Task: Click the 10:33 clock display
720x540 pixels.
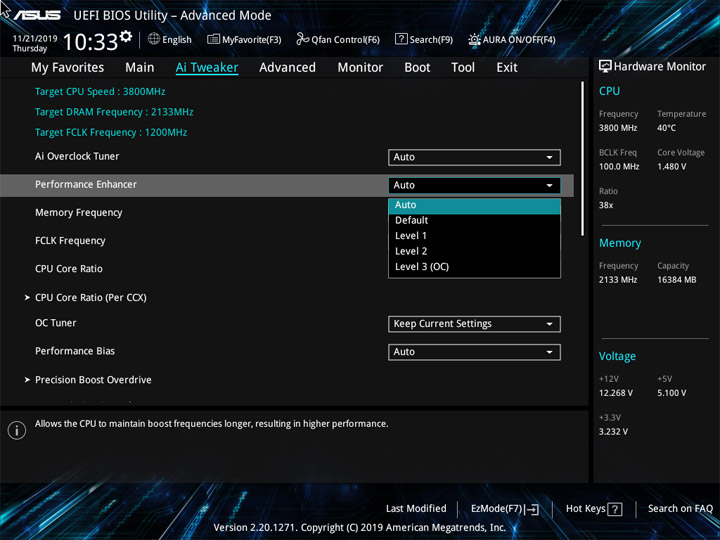Action: (90, 42)
